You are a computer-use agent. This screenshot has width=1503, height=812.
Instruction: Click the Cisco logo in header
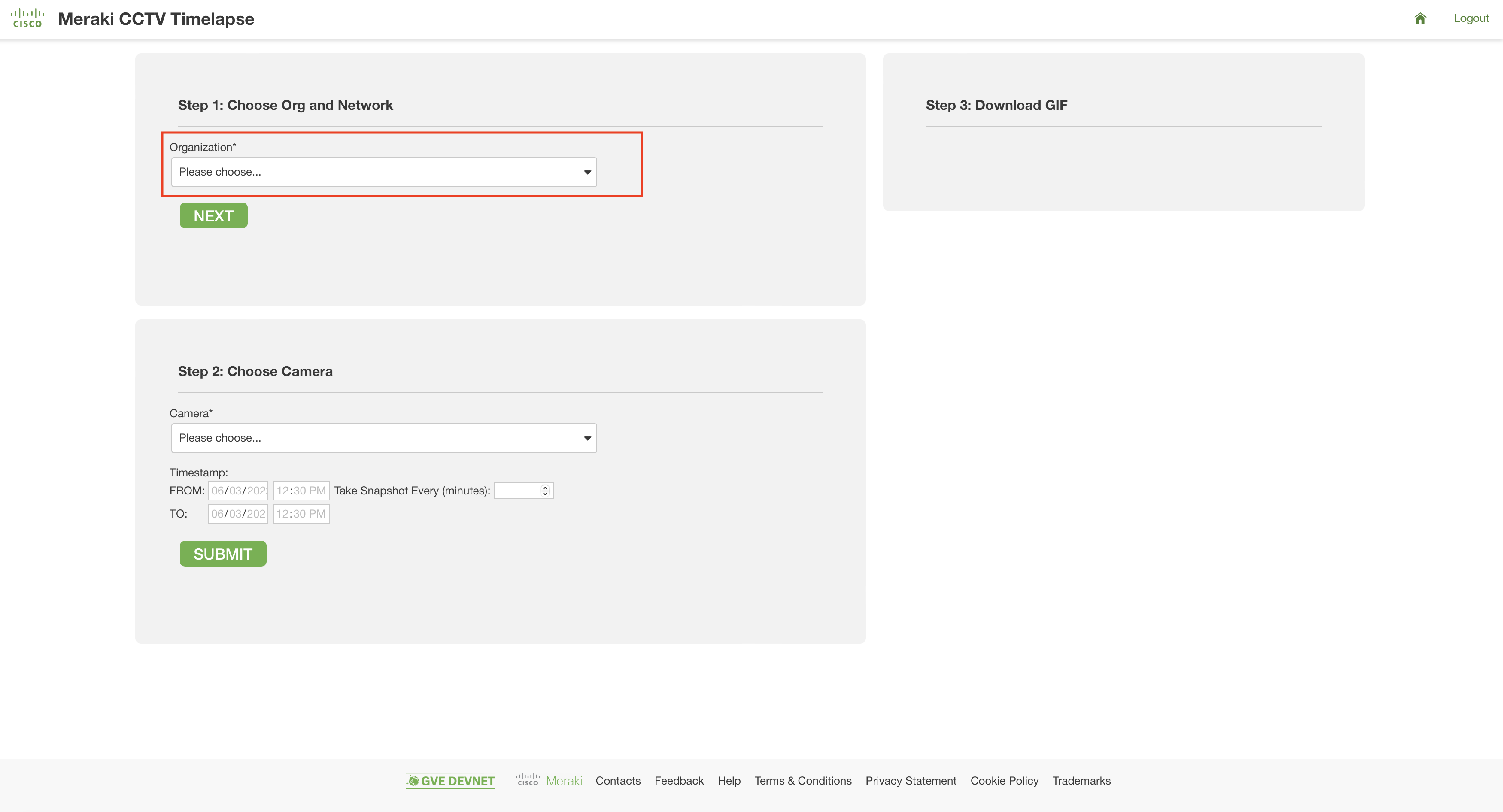[x=27, y=18]
